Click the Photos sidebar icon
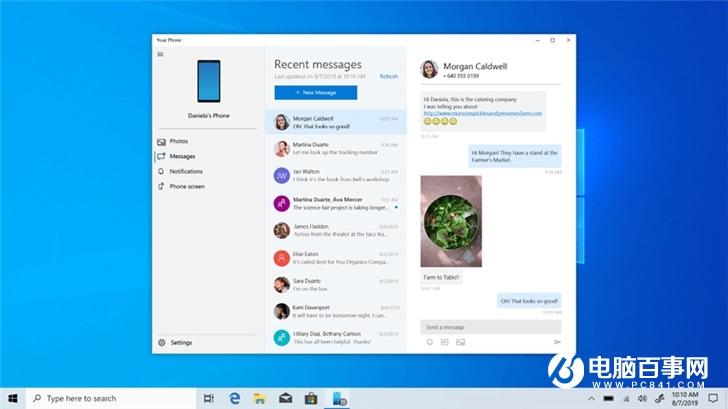The width and height of the screenshot is (728, 409). pos(161,142)
